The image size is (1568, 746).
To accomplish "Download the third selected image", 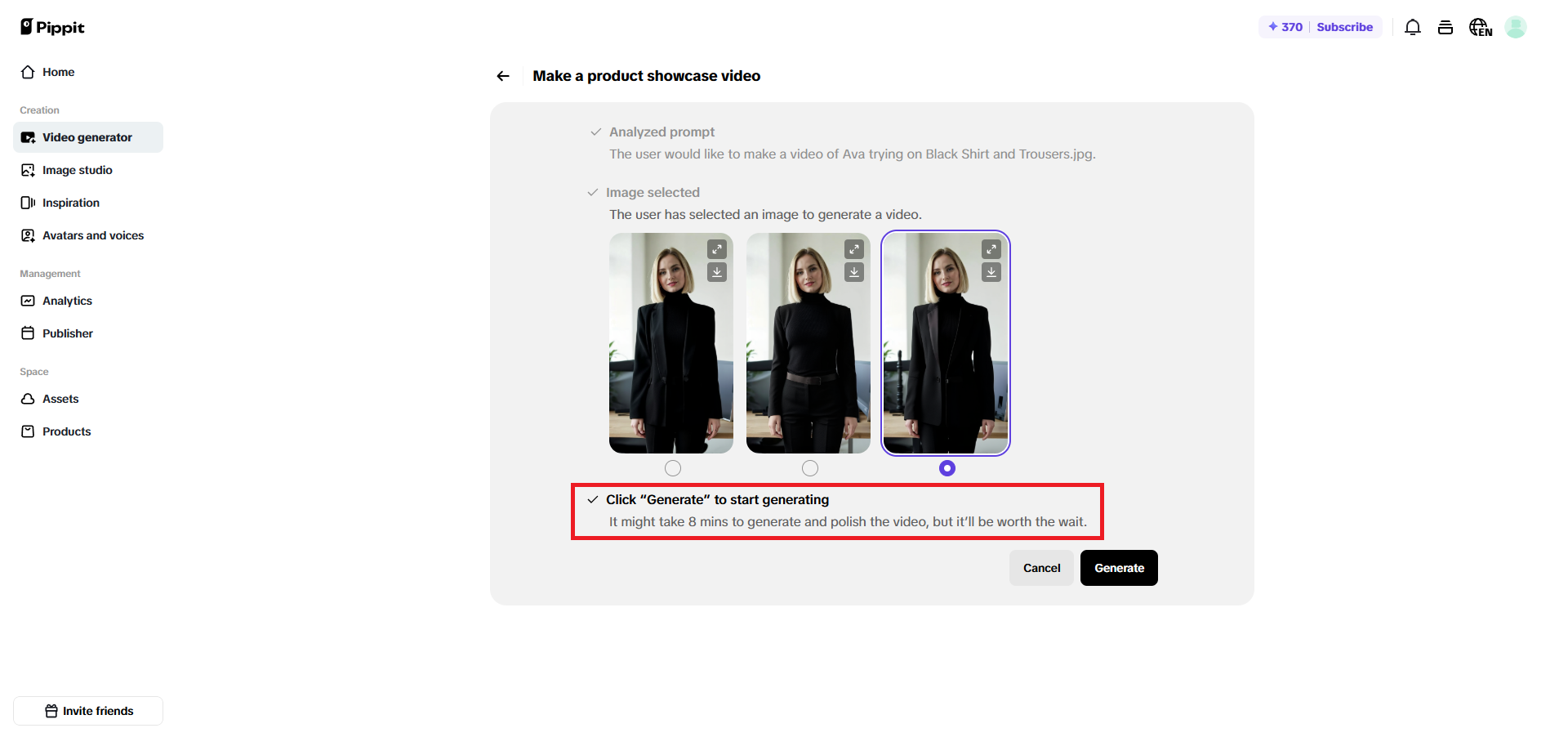I will [991, 272].
